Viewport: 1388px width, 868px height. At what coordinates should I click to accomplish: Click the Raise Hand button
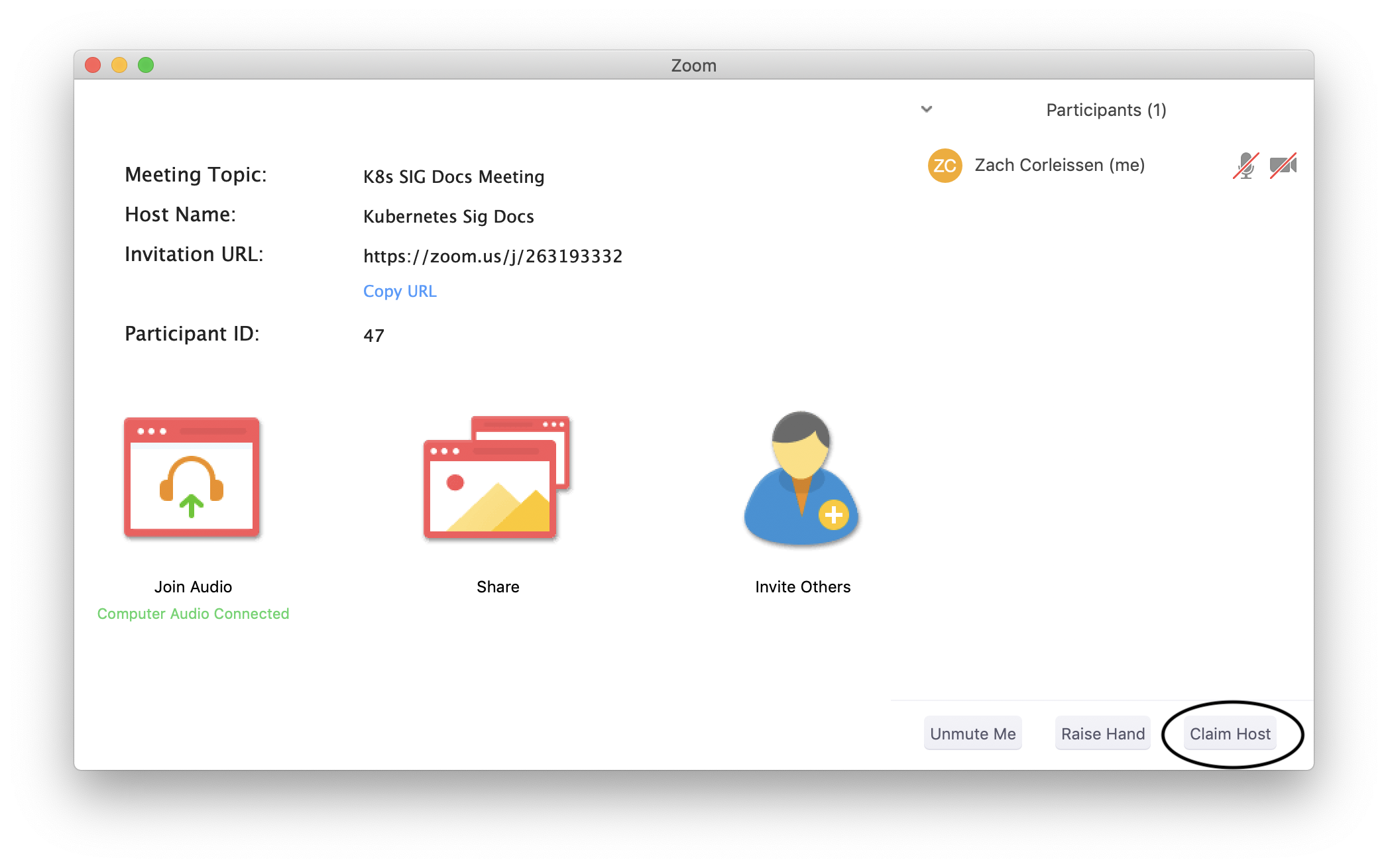1102,734
